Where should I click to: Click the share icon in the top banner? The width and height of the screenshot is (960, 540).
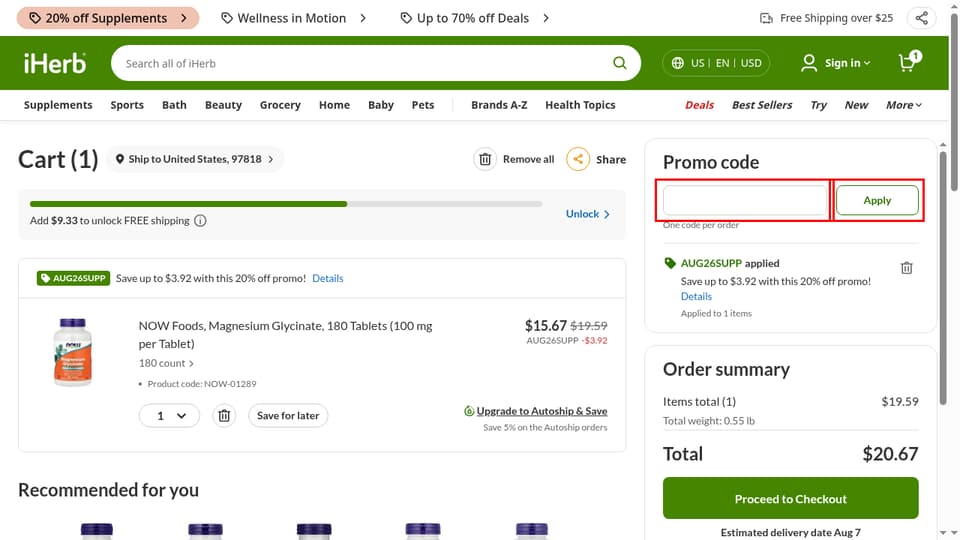tap(921, 18)
